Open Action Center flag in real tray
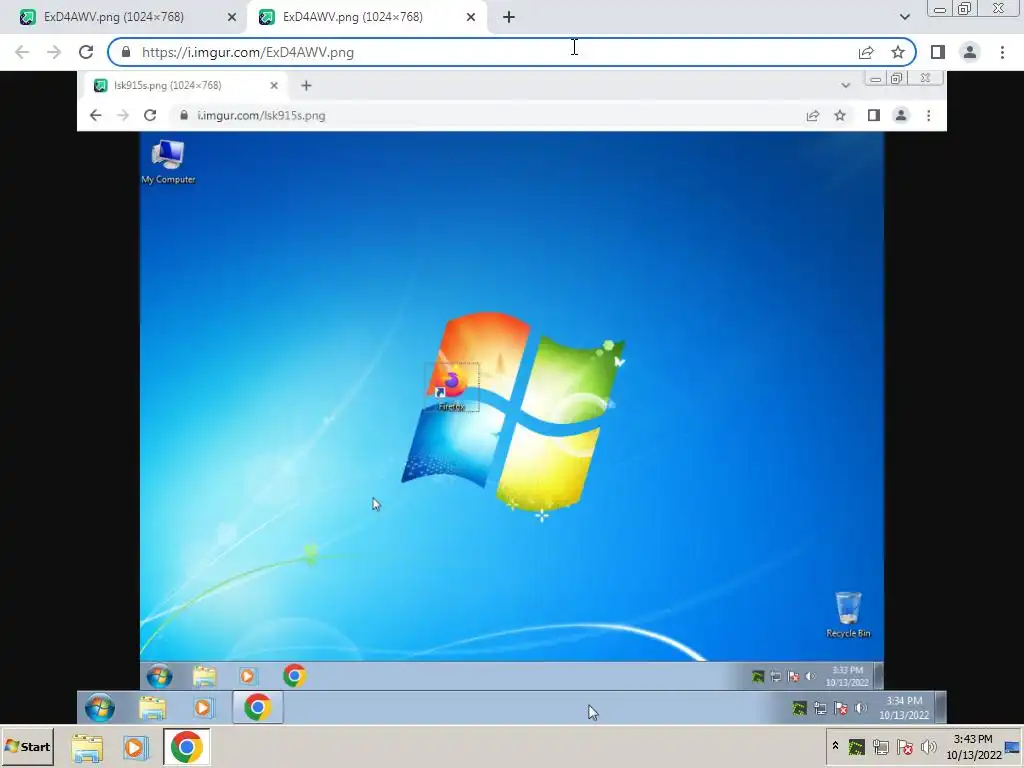The height and width of the screenshot is (768, 1024). point(905,746)
